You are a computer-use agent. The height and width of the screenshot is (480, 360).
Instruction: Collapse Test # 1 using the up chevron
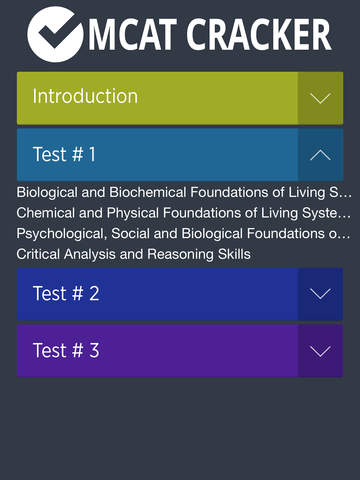point(320,155)
